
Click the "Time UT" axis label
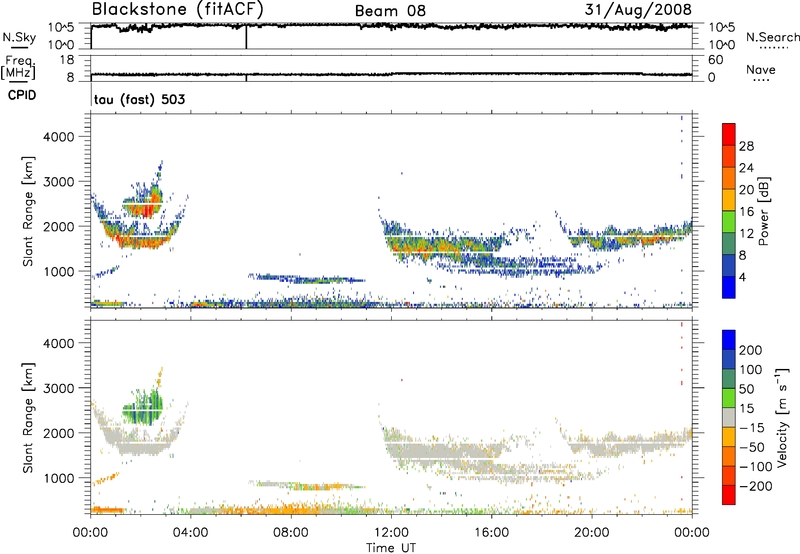[x=391, y=548]
